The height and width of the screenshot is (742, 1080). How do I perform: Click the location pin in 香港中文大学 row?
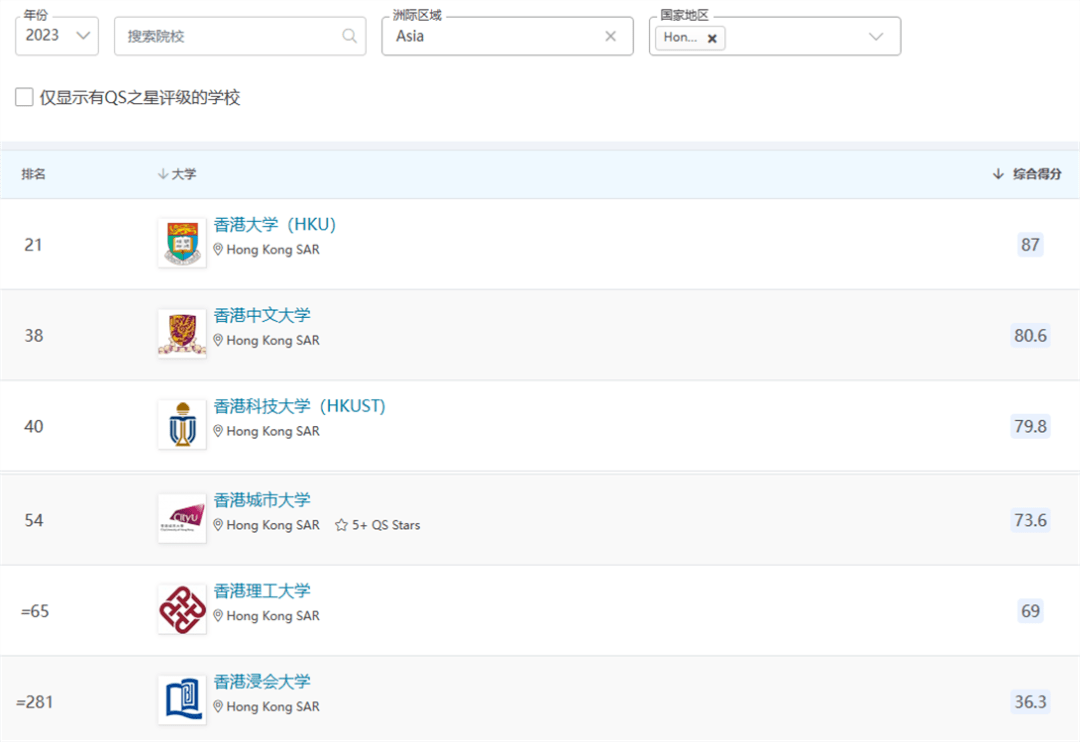click(x=218, y=340)
